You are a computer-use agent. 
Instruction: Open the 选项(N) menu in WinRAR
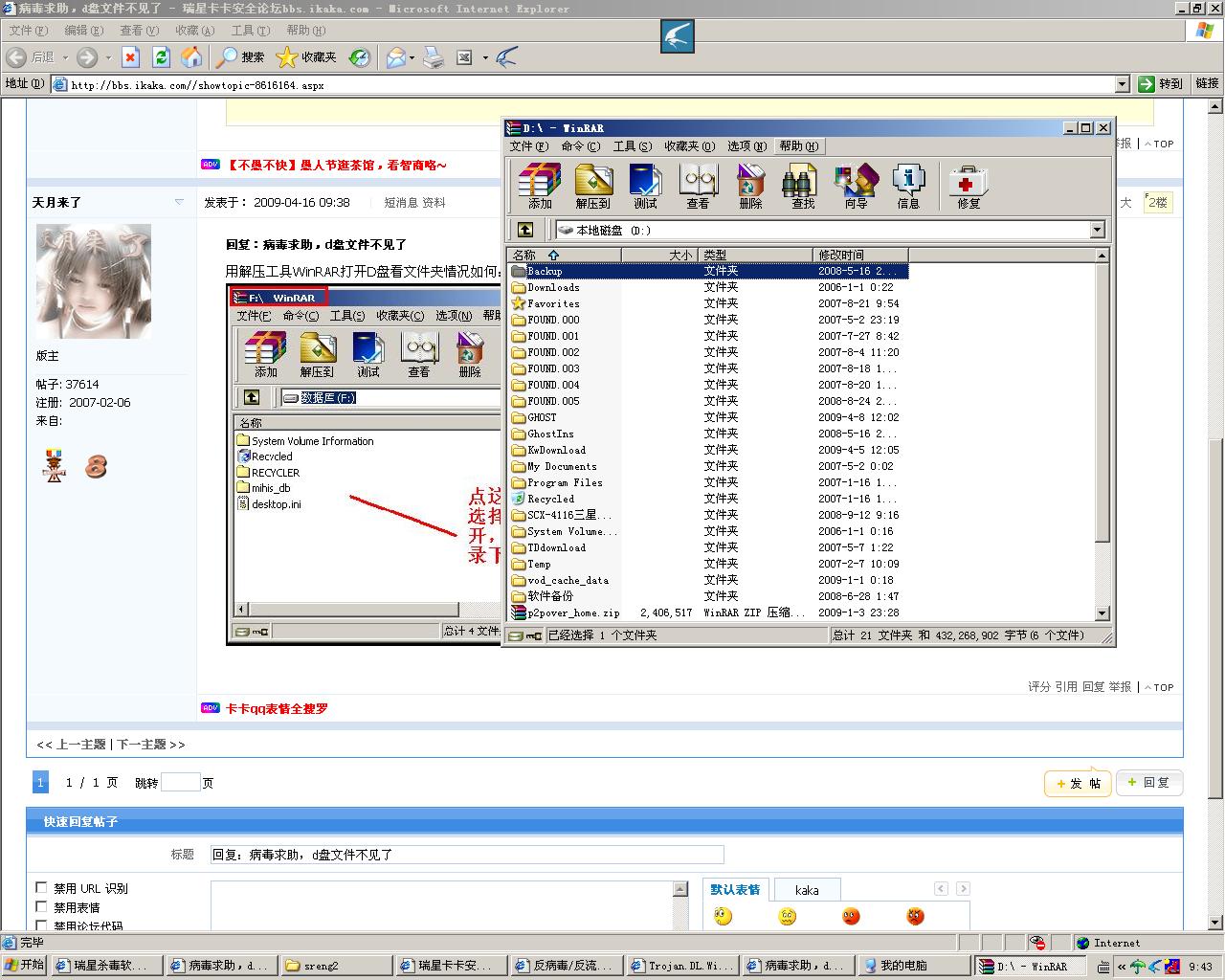click(746, 146)
